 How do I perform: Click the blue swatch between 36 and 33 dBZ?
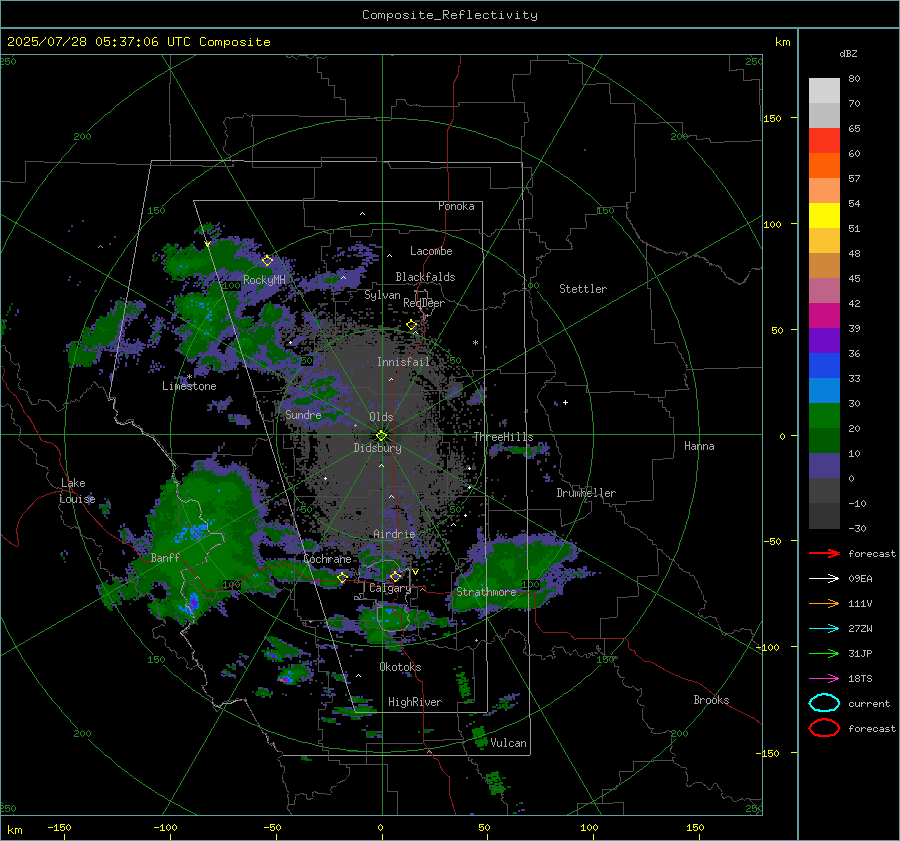pyautogui.click(x=824, y=365)
